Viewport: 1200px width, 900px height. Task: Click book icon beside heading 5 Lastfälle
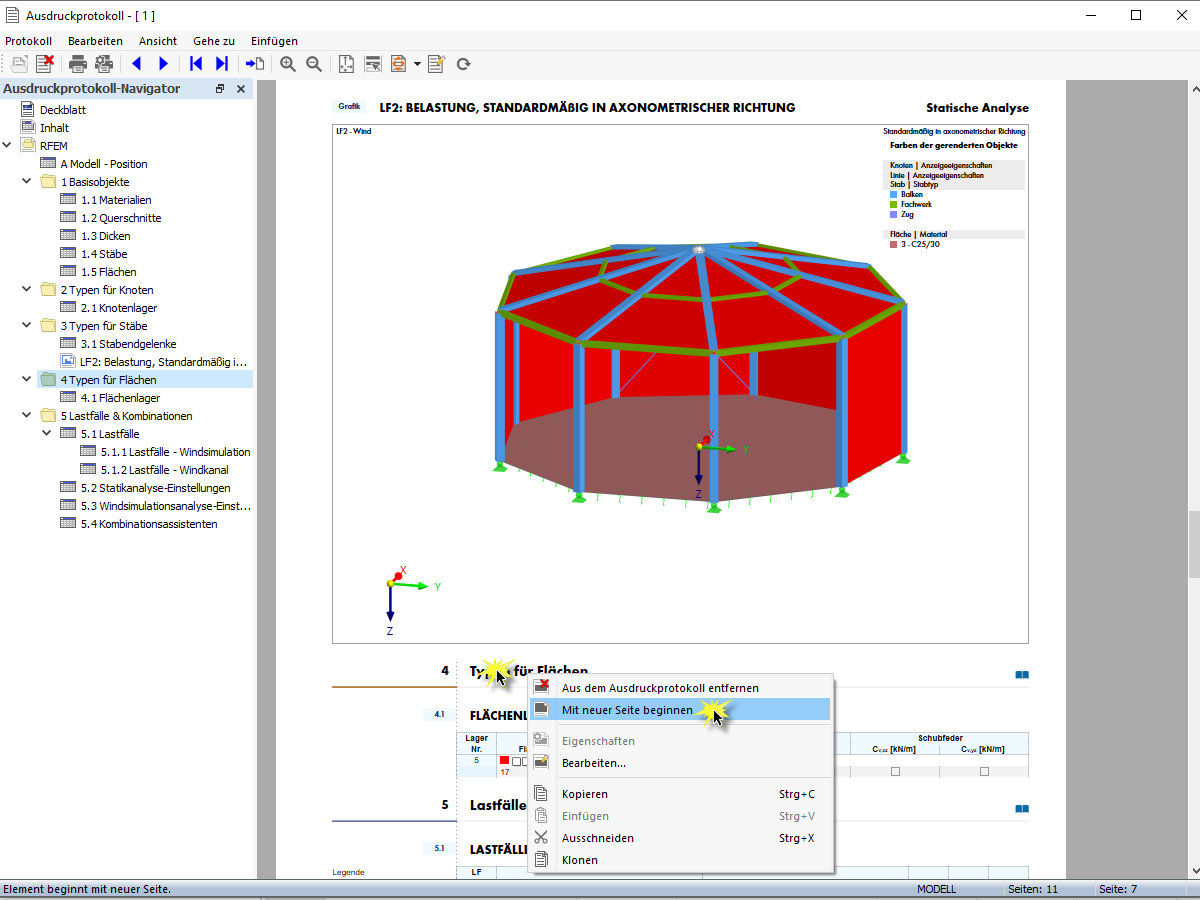[x=1021, y=808]
